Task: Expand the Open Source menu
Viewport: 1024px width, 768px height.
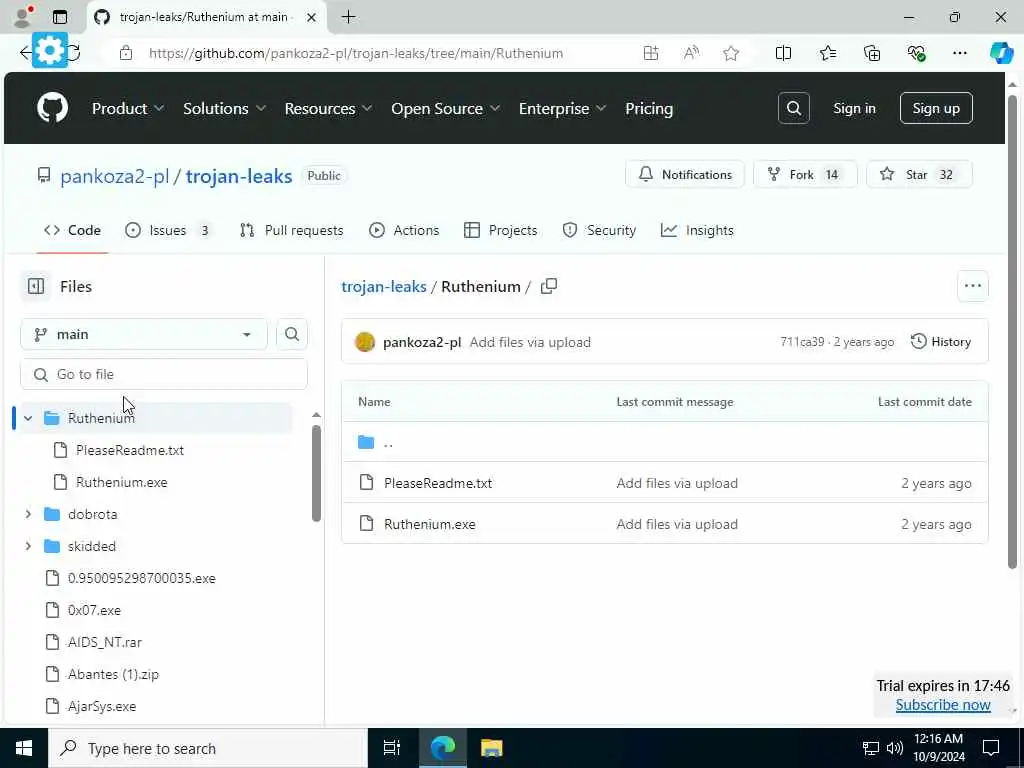Action: [x=445, y=108]
